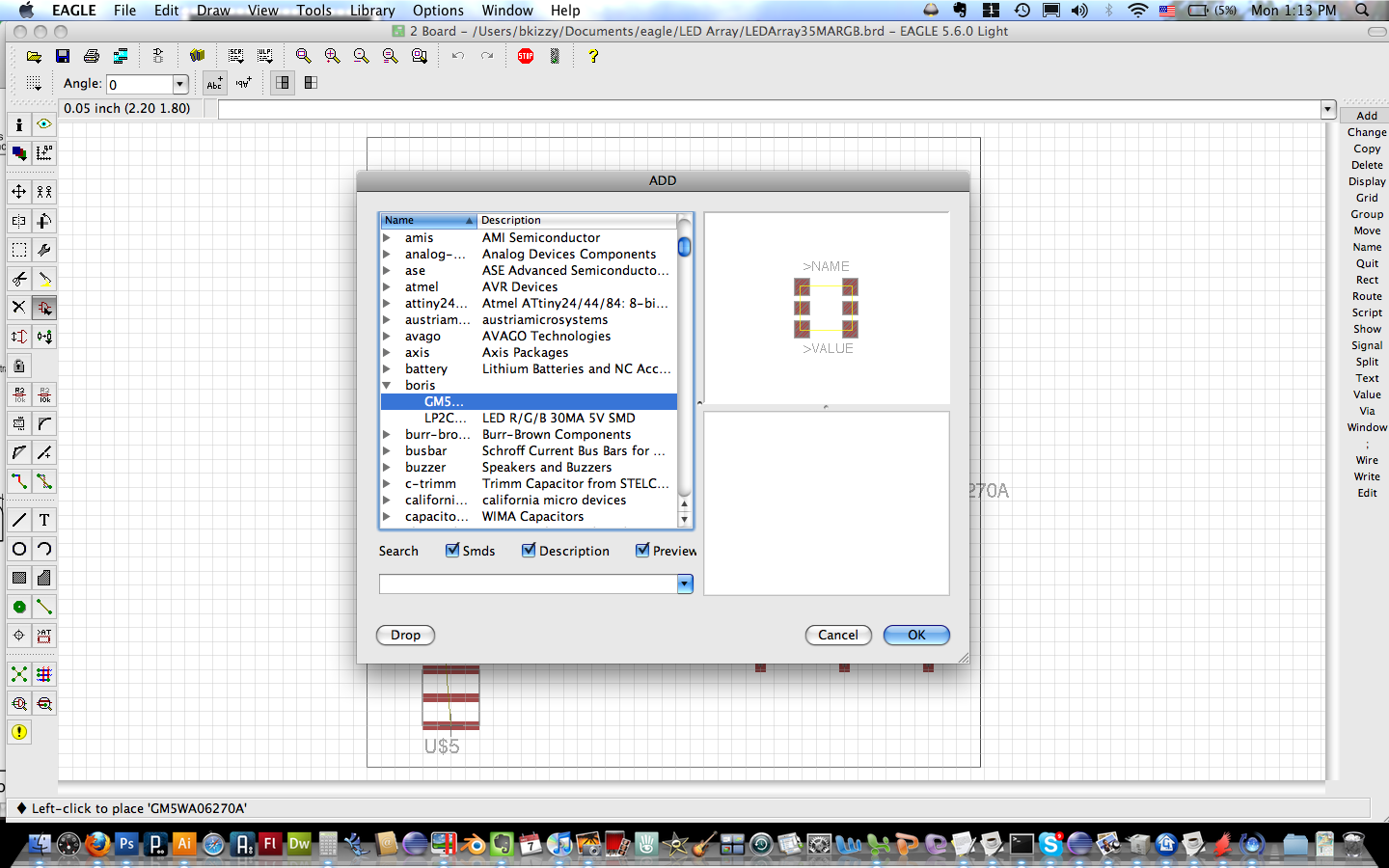Select the Text (T) tool
This screenshot has height=868, width=1389.
click(x=44, y=520)
